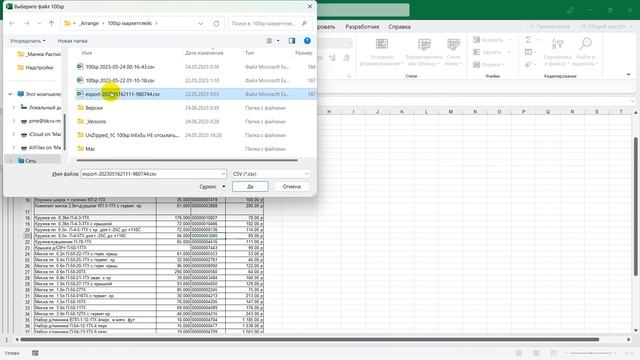640x360 pixels.
Task: Open Cell Styles in ribbon
Action: click(453, 52)
